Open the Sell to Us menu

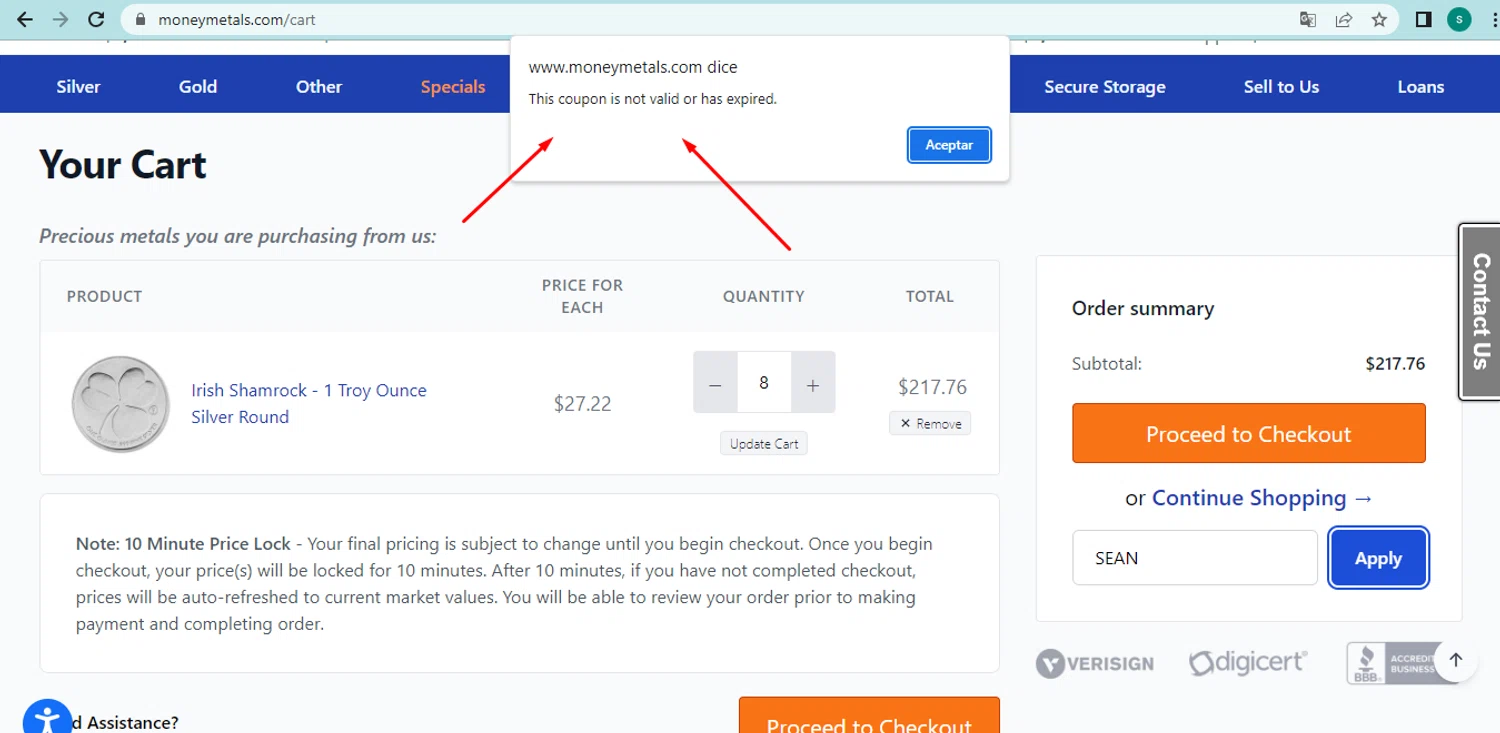coord(1281,87)
